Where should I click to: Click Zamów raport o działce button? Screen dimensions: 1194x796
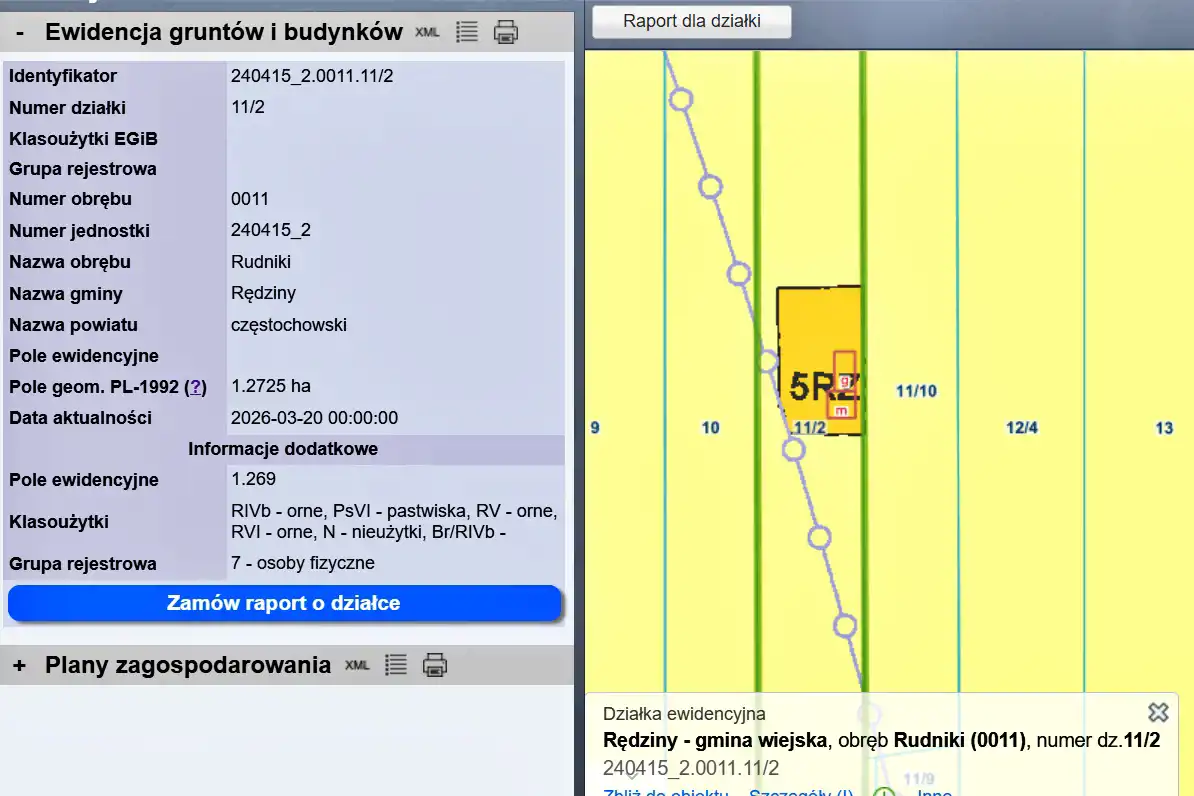tap(284, 603)
